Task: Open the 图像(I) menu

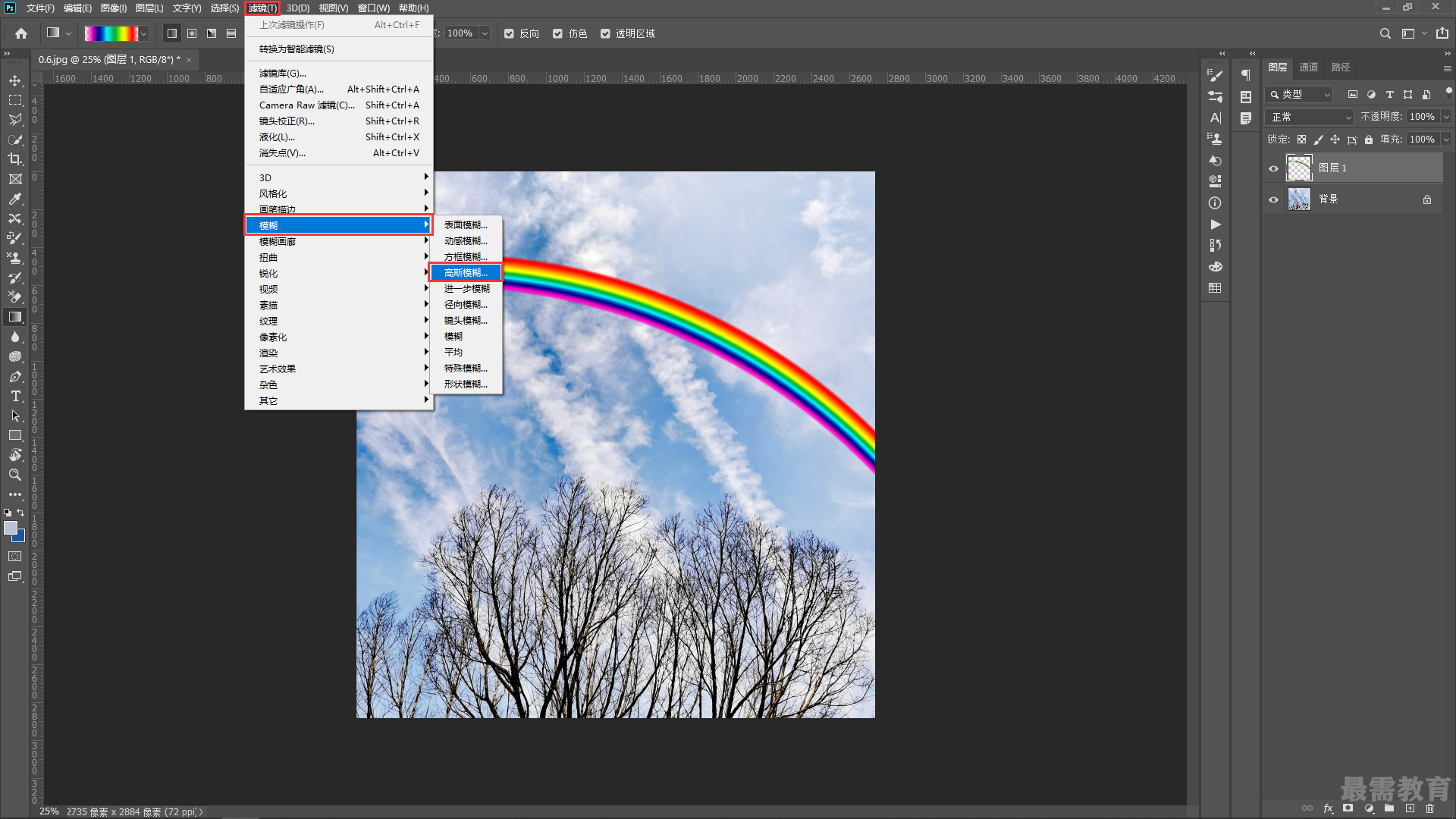Action: 114,8
